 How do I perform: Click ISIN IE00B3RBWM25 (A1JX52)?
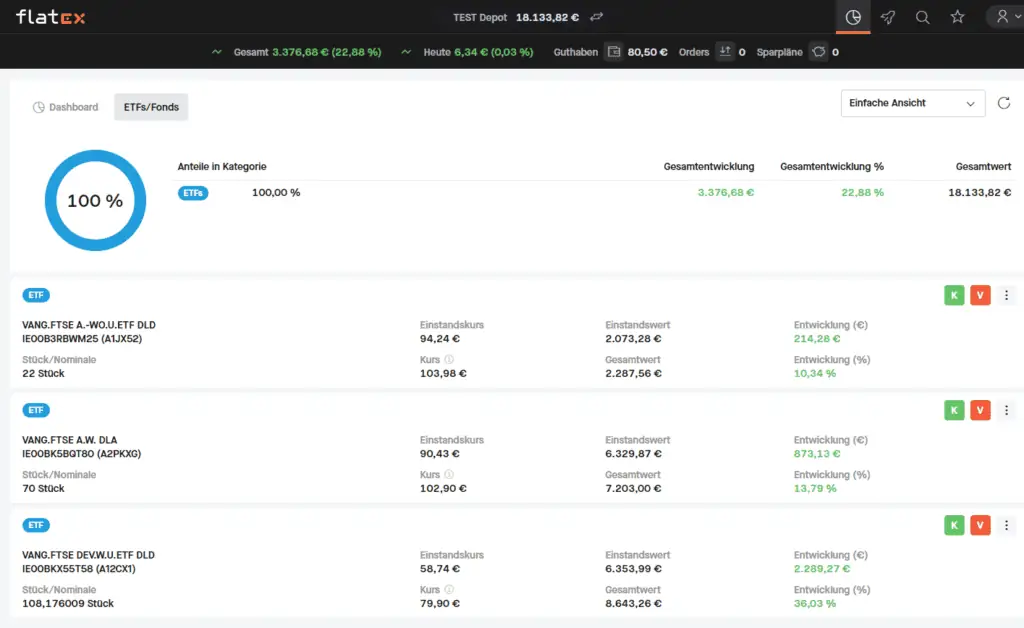coord(82,339)
